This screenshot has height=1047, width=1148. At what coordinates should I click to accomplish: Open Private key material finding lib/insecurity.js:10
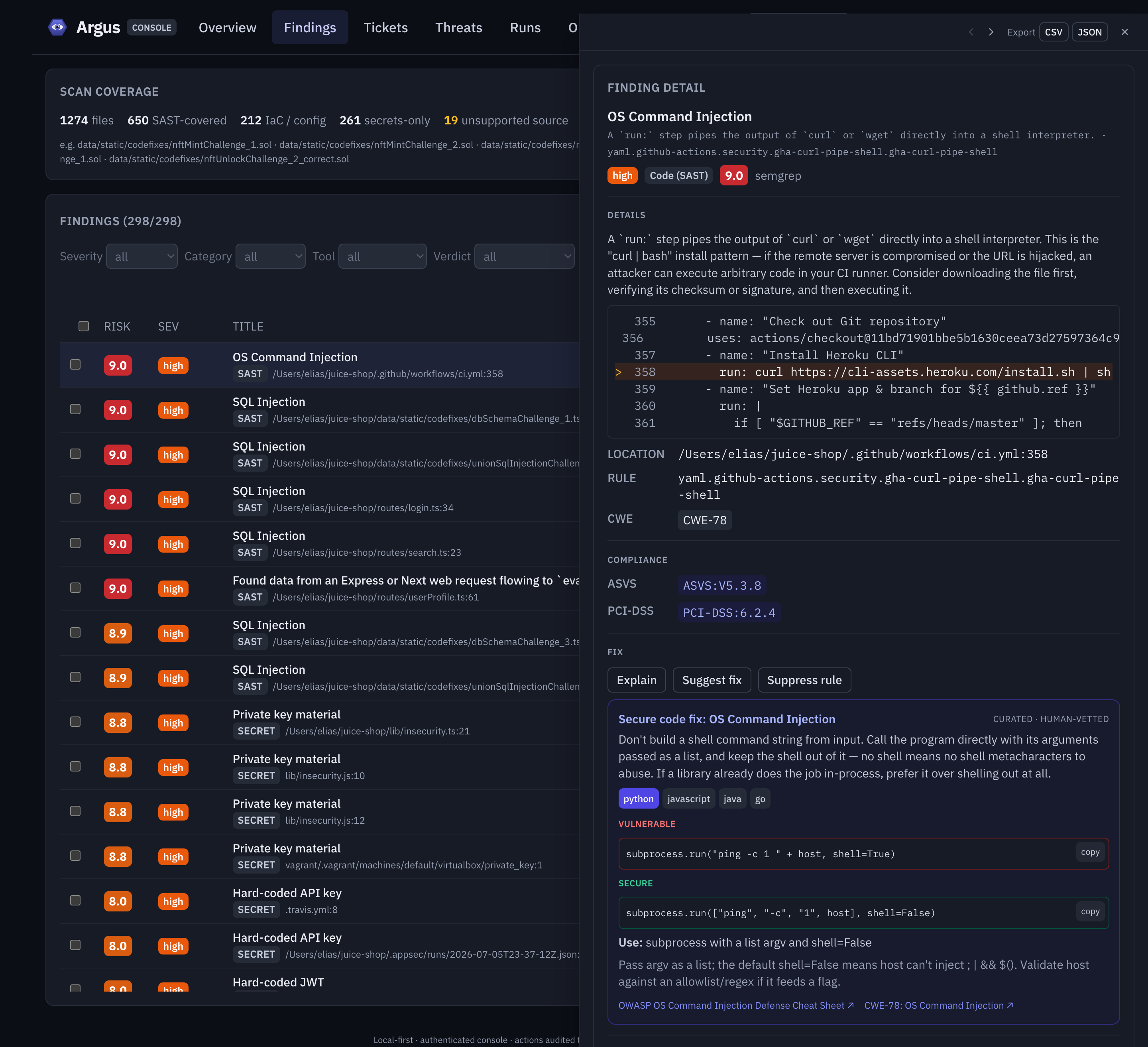click(319, 767)
